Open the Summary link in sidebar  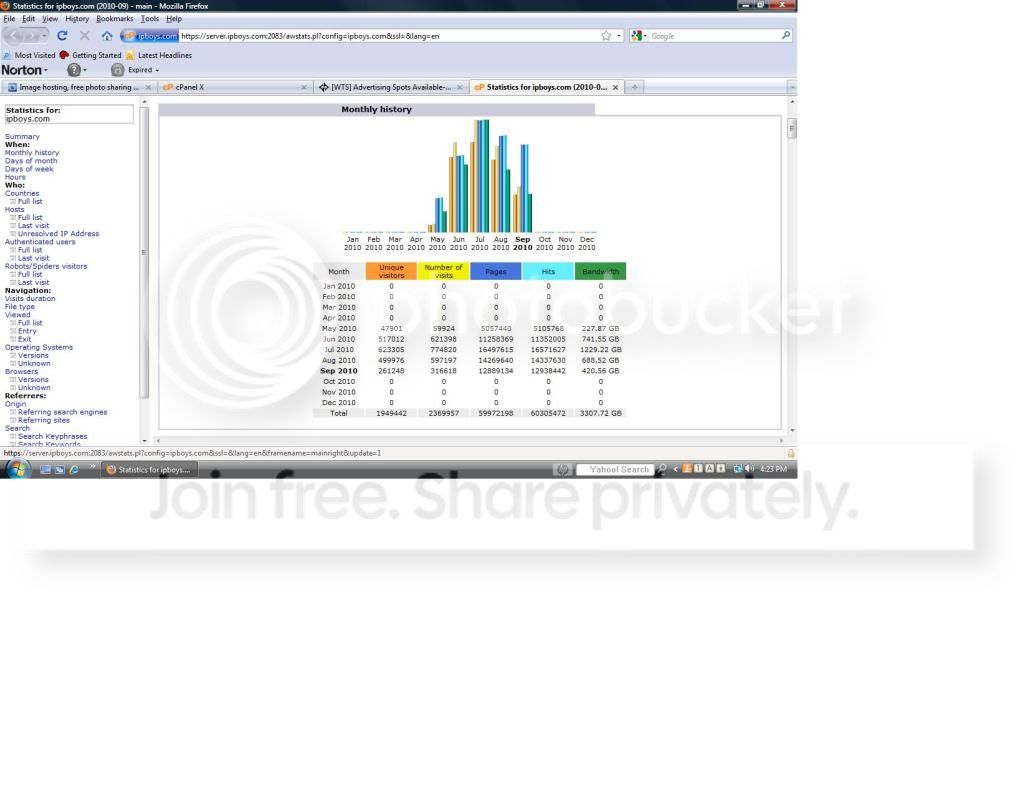coord(22,136)
